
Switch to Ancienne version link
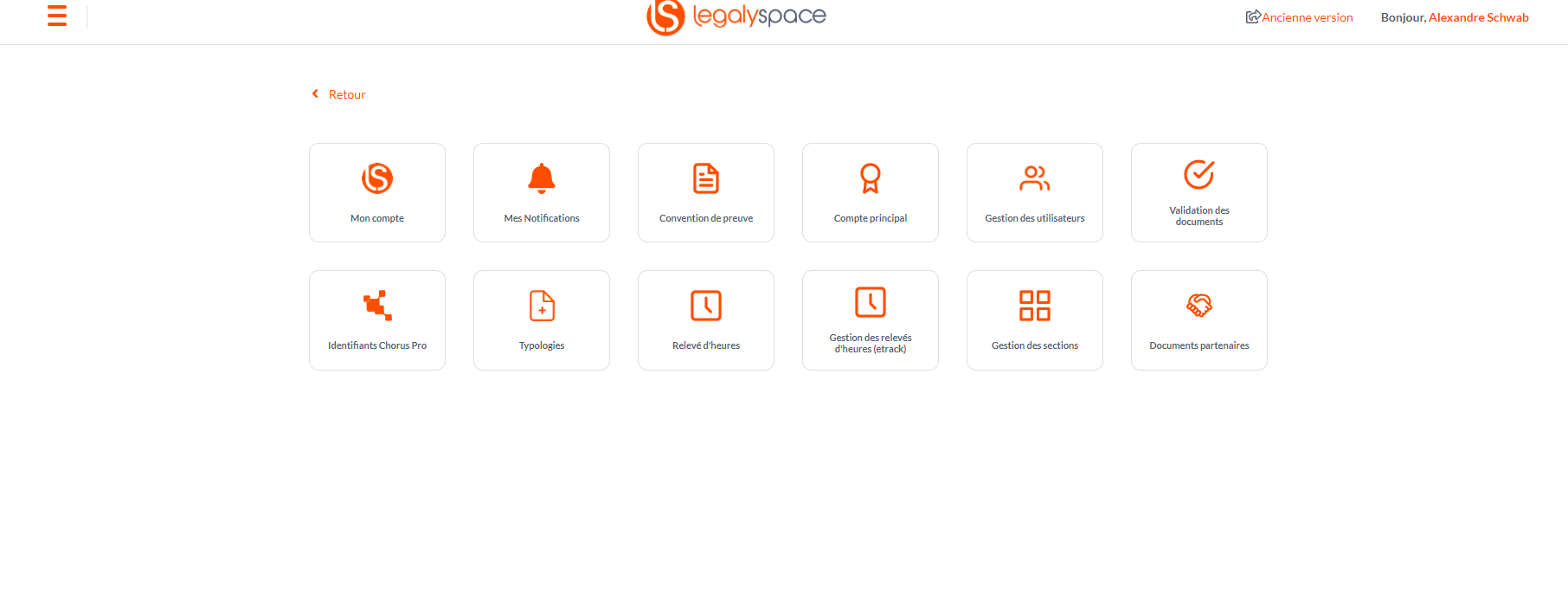tap(1307, 17)
